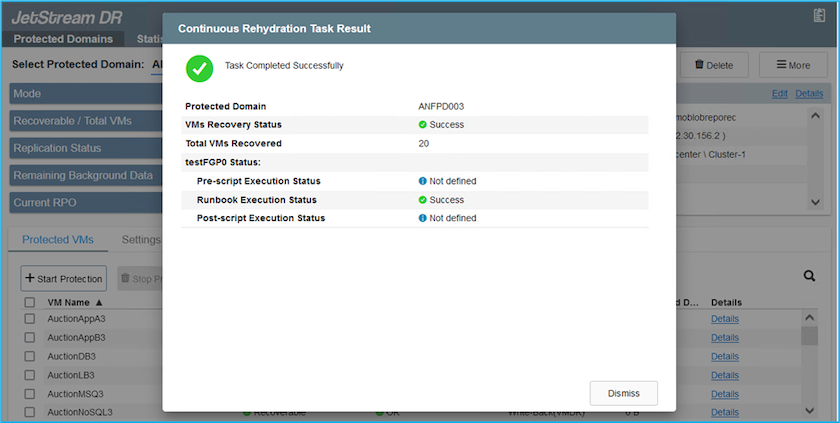Click the Start Protection button
Screen dimensions: 840x423
(64, 278)
